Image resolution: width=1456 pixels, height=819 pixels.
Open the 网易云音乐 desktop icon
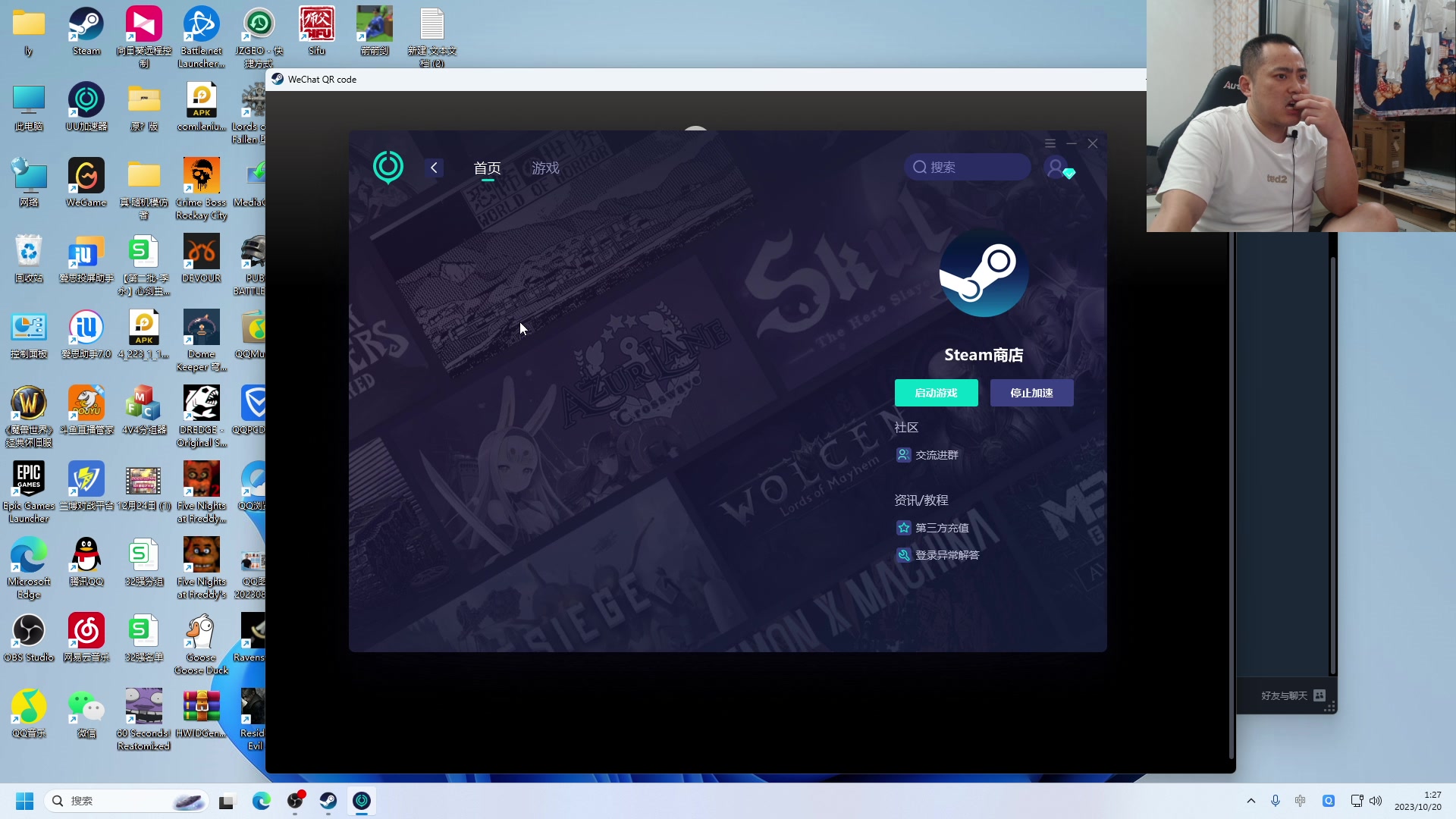(86, 638)
